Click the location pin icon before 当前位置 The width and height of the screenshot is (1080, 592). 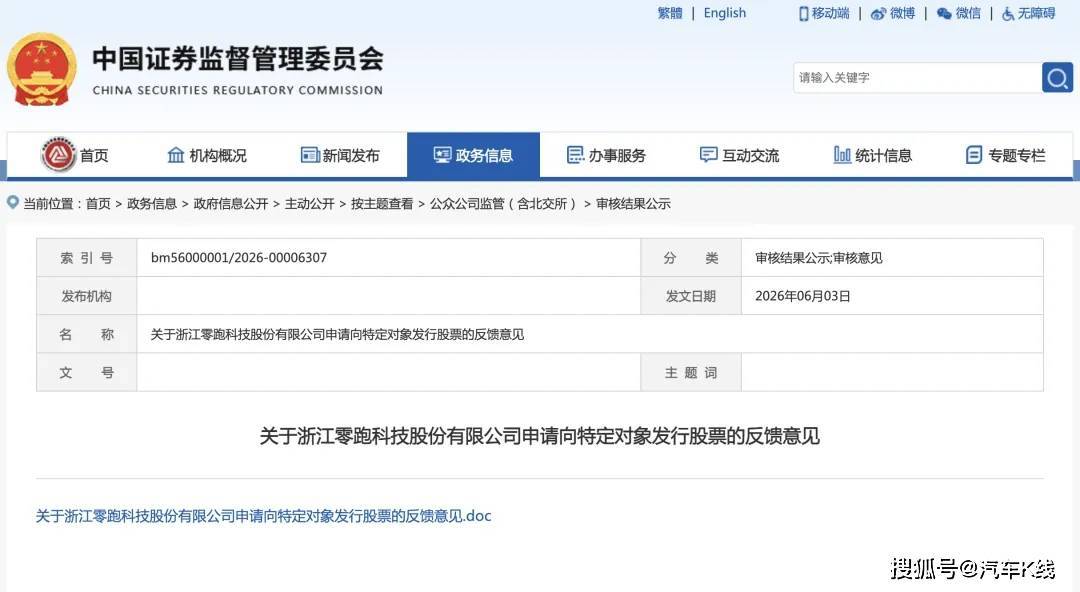[x=12, y=203]
